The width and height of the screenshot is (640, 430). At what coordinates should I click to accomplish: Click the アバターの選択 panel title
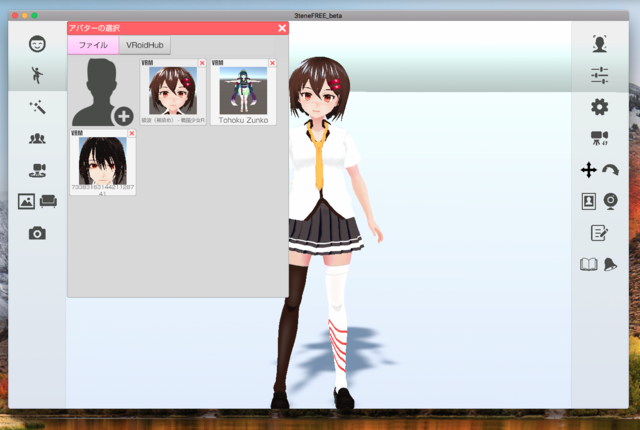click(x=94, y=28)
